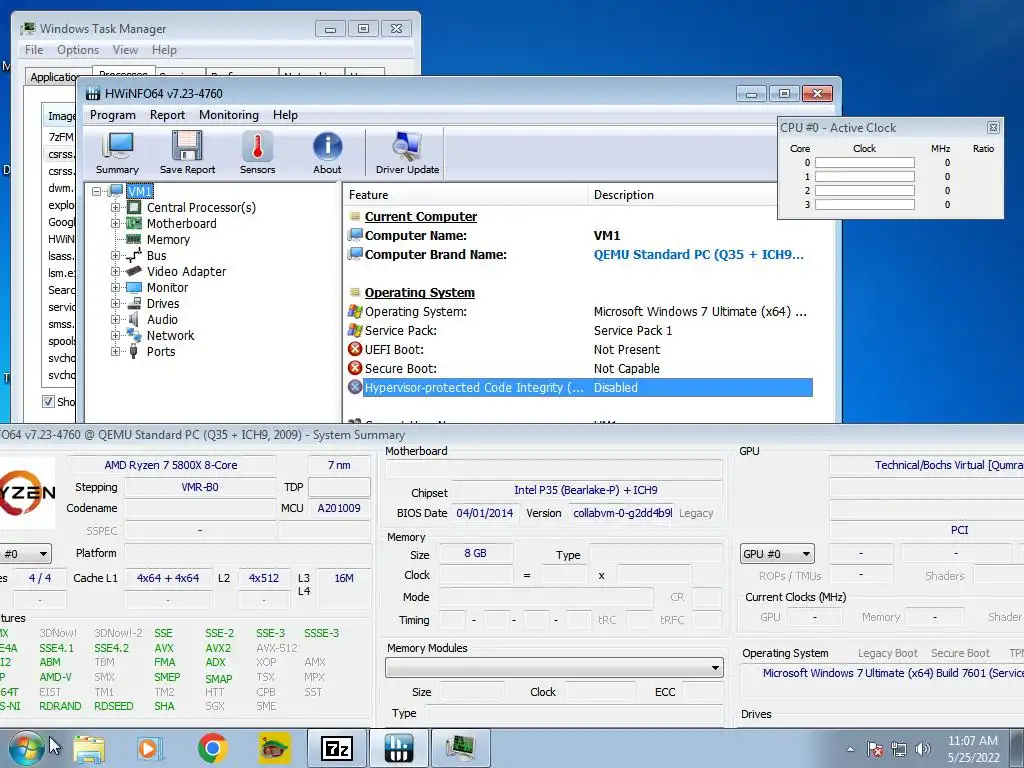
Task: Select the Hypervisor-protected Code Integrity row
Action: click(580, 387)
